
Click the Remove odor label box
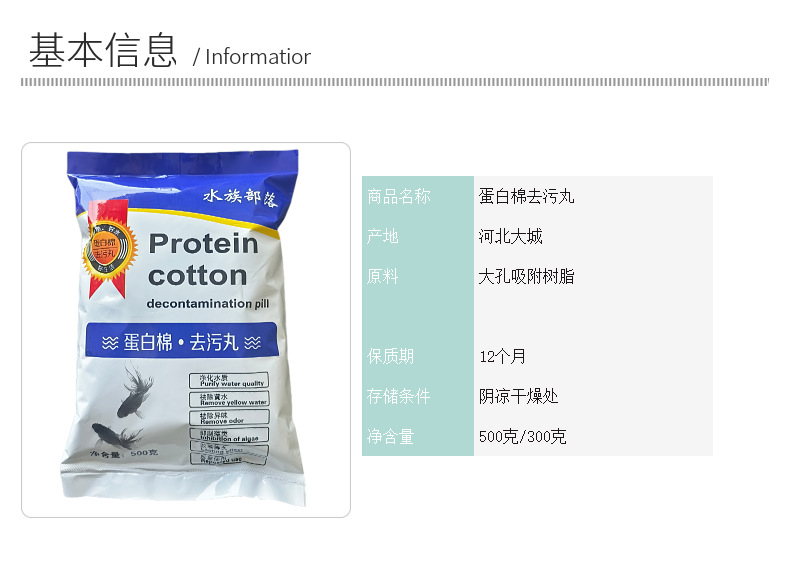(x=229, y=418)
